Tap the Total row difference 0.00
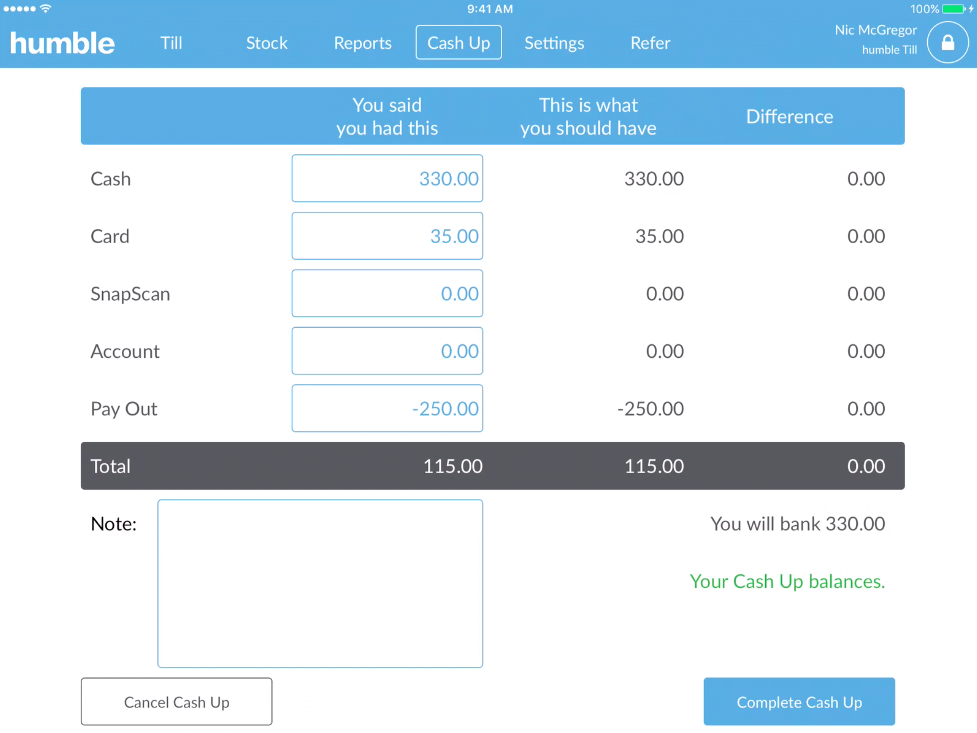This screenshot has height=733, width=977. point(865,466)
